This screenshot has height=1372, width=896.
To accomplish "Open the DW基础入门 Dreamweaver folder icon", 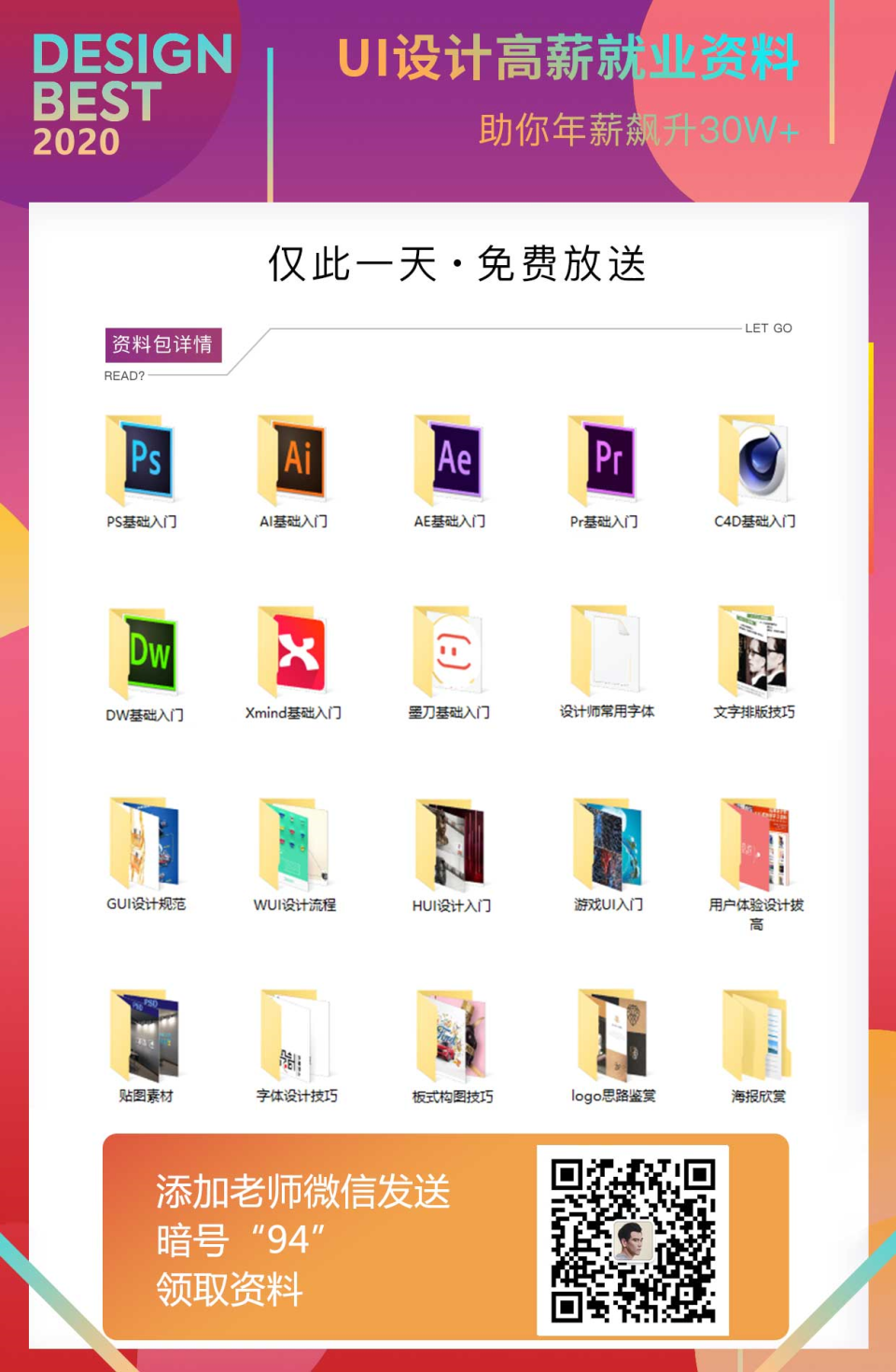I will (143, 653).
